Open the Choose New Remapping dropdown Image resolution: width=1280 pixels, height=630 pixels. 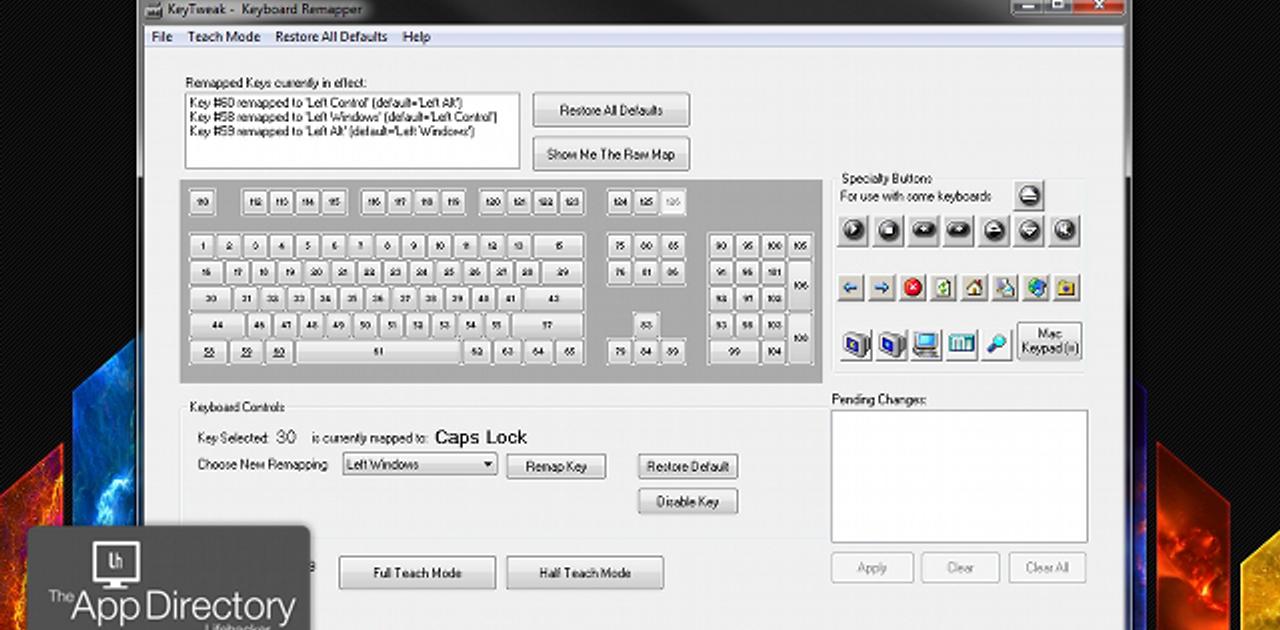pyautogui.click(x=420, y=464)
